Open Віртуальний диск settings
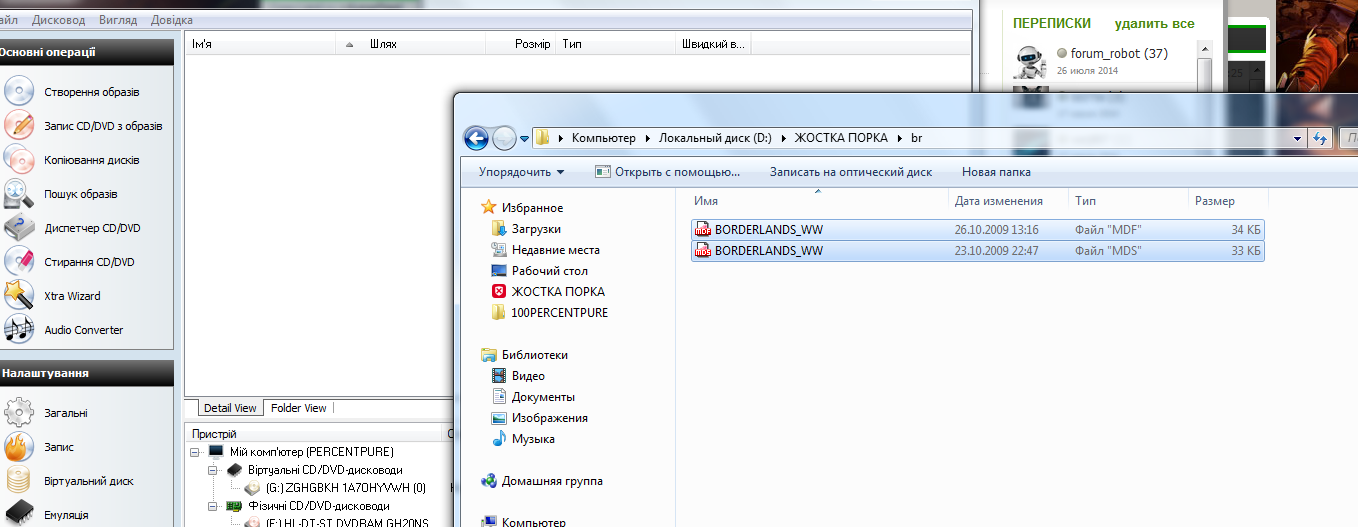 89,481
